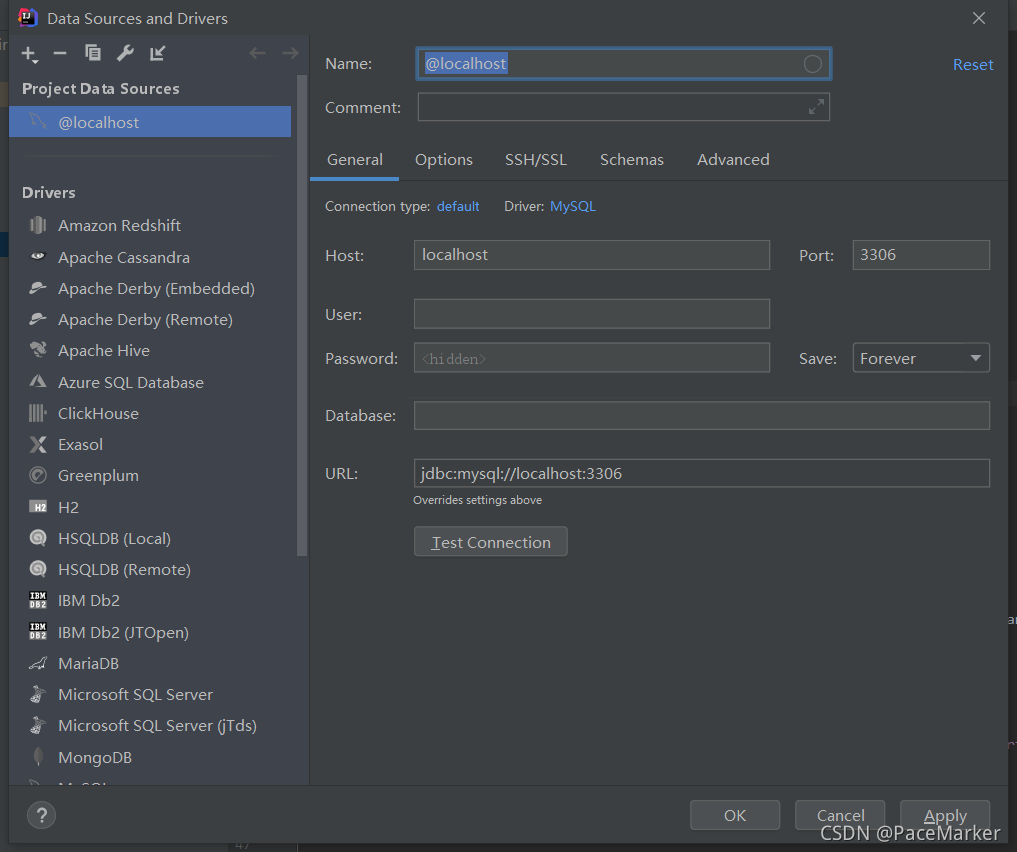The width and height of the screenshot is (1017, 852).
Task: Open the Schemas tab
Action: click(632, 160)
